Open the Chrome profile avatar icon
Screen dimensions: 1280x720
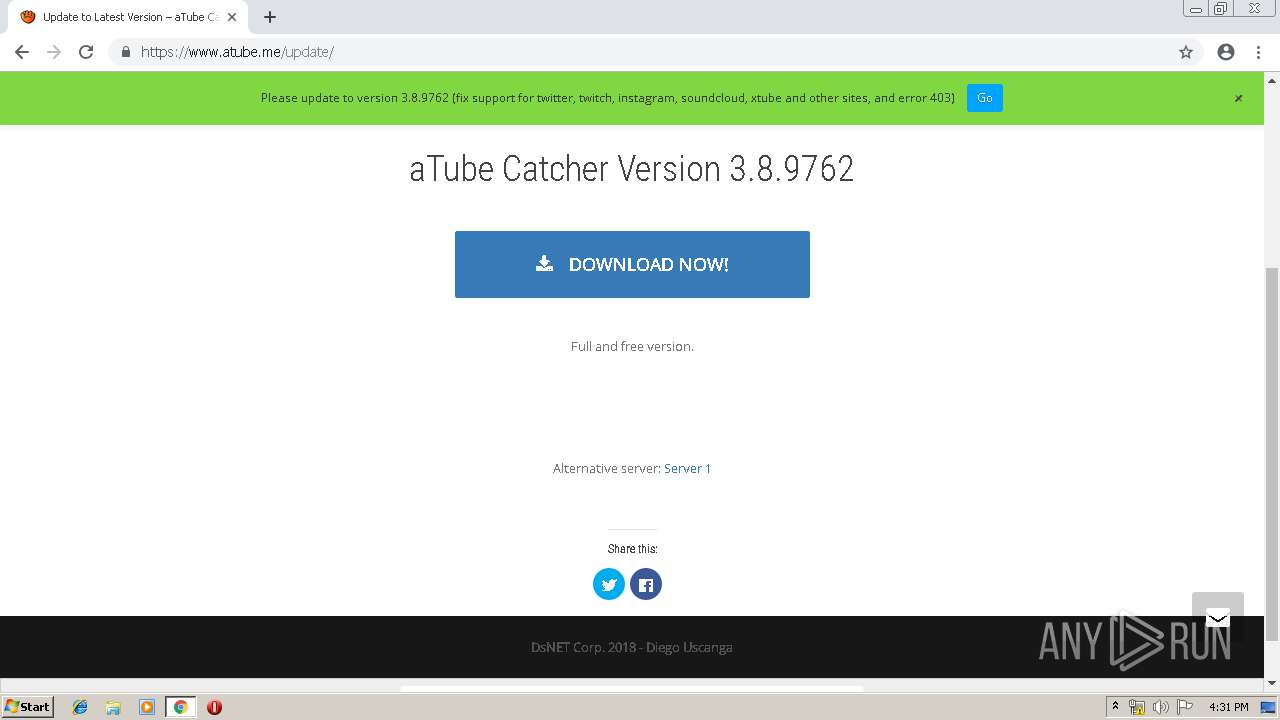tap(1226, 52)
